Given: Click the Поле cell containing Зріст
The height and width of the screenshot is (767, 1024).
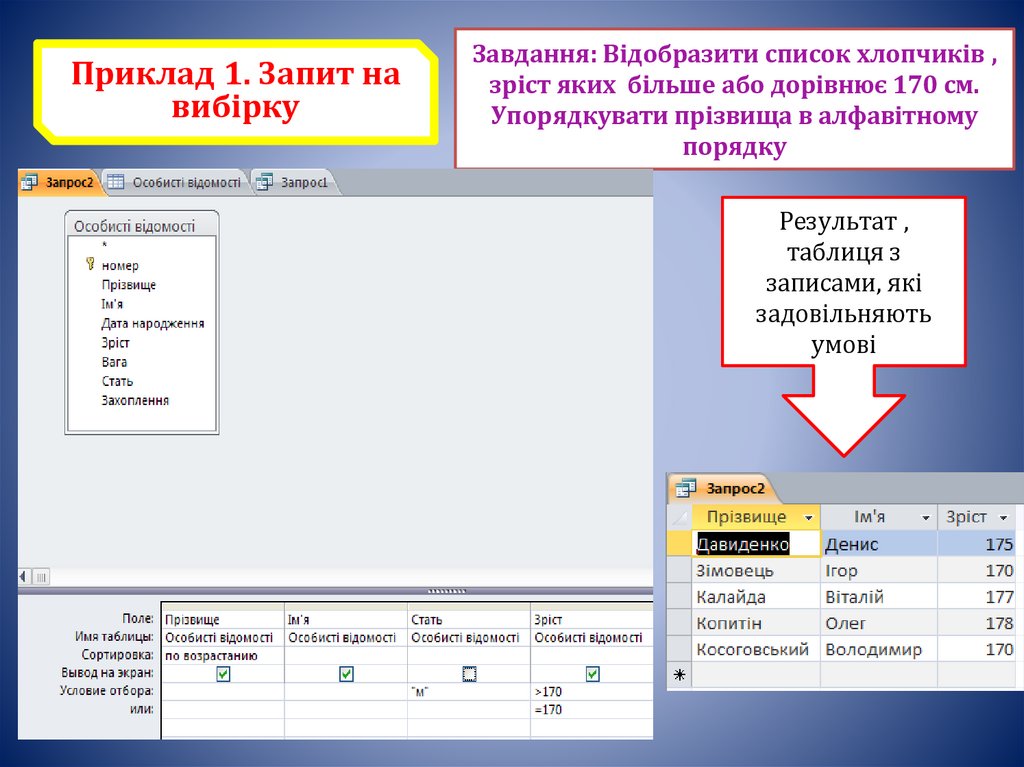Looking at the screenshot, I should point(592,619).
